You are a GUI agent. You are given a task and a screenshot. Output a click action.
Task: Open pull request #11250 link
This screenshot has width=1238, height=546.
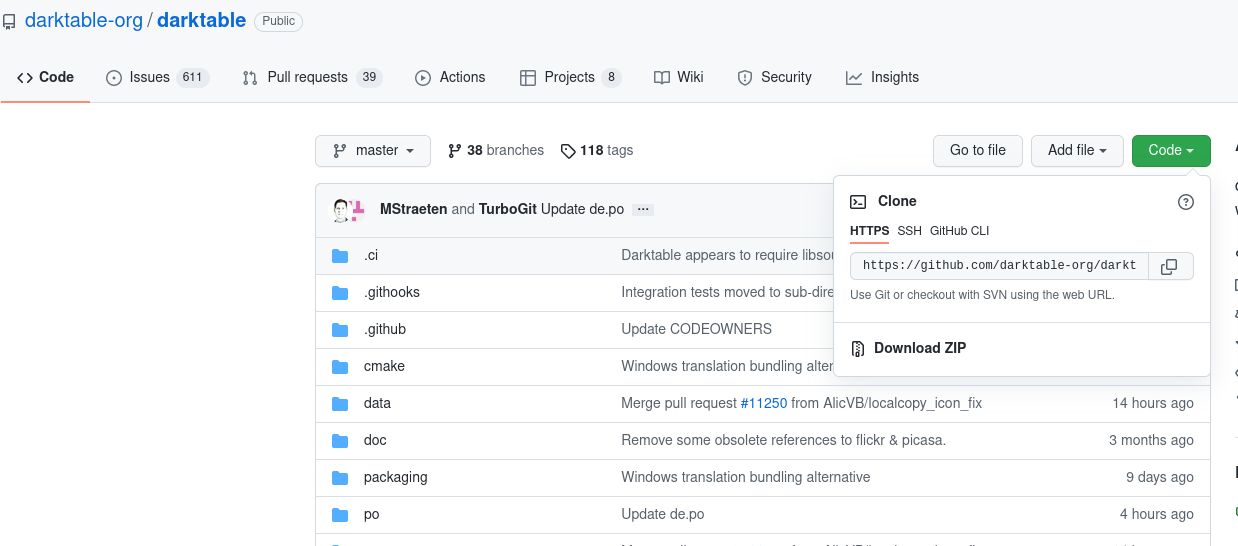763,403
